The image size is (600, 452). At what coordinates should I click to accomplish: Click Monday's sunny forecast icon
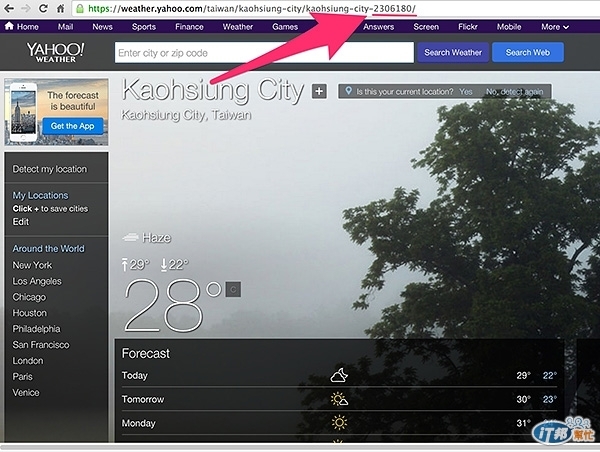click(339, 423)
